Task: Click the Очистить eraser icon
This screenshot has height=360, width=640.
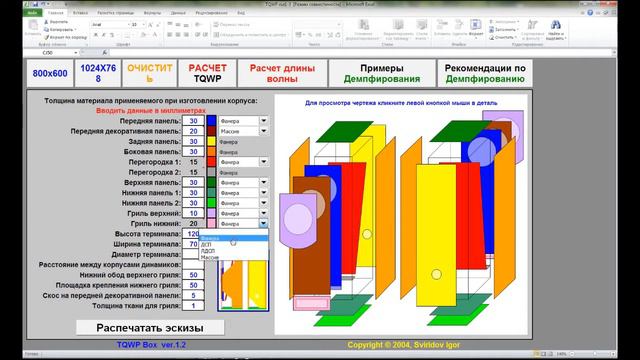Action: tap(491, 37)
